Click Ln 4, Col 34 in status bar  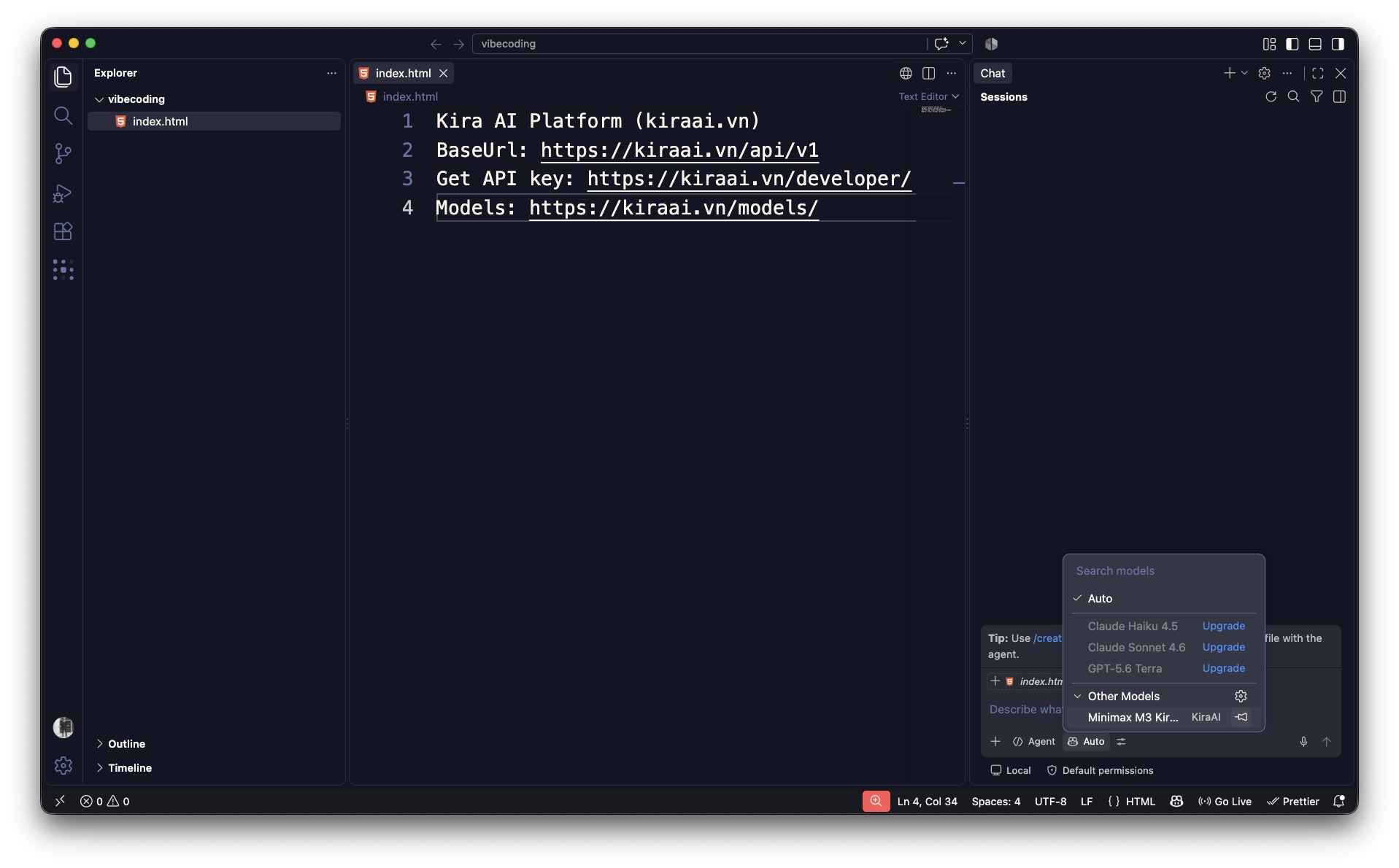coord(927,802)
